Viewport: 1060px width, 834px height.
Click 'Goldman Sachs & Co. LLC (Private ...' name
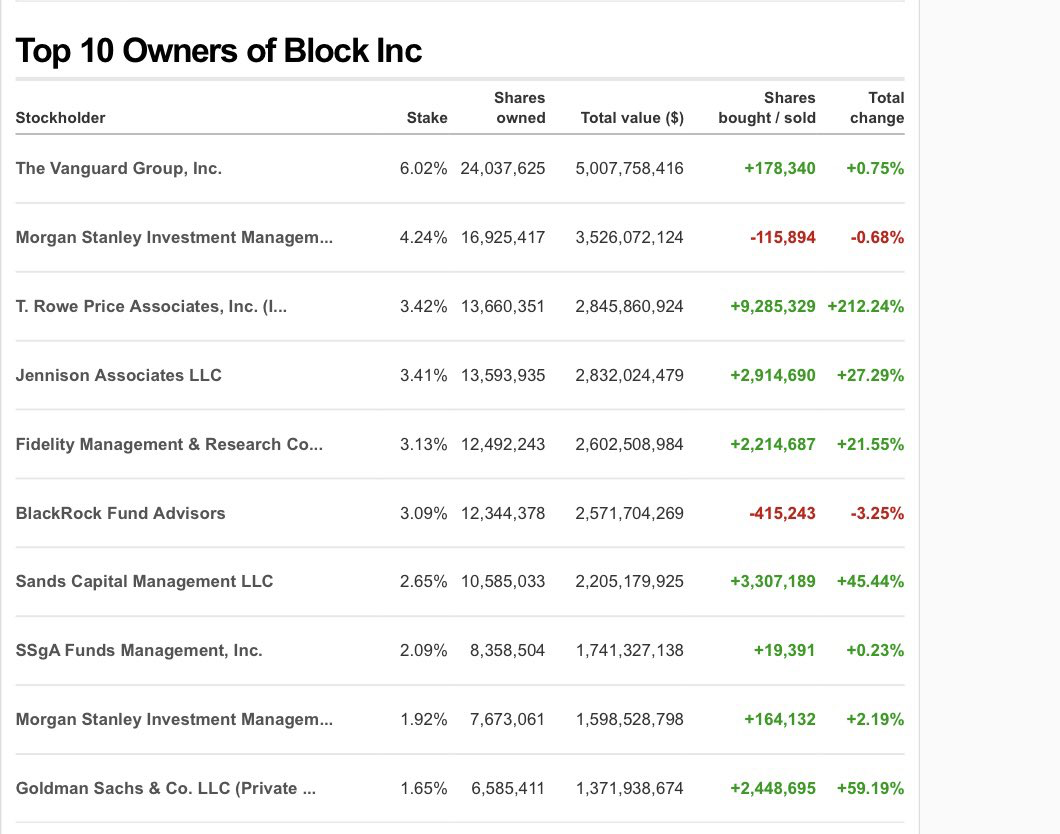coord(166,788)
